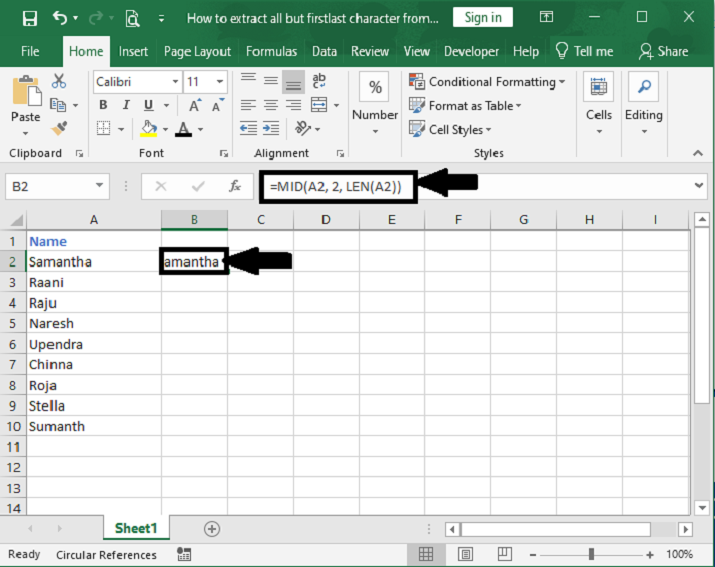Viewport: 715px width, 567px height.
Task: Open the Name Box dropdown arrow
Action: click(100, 186)
